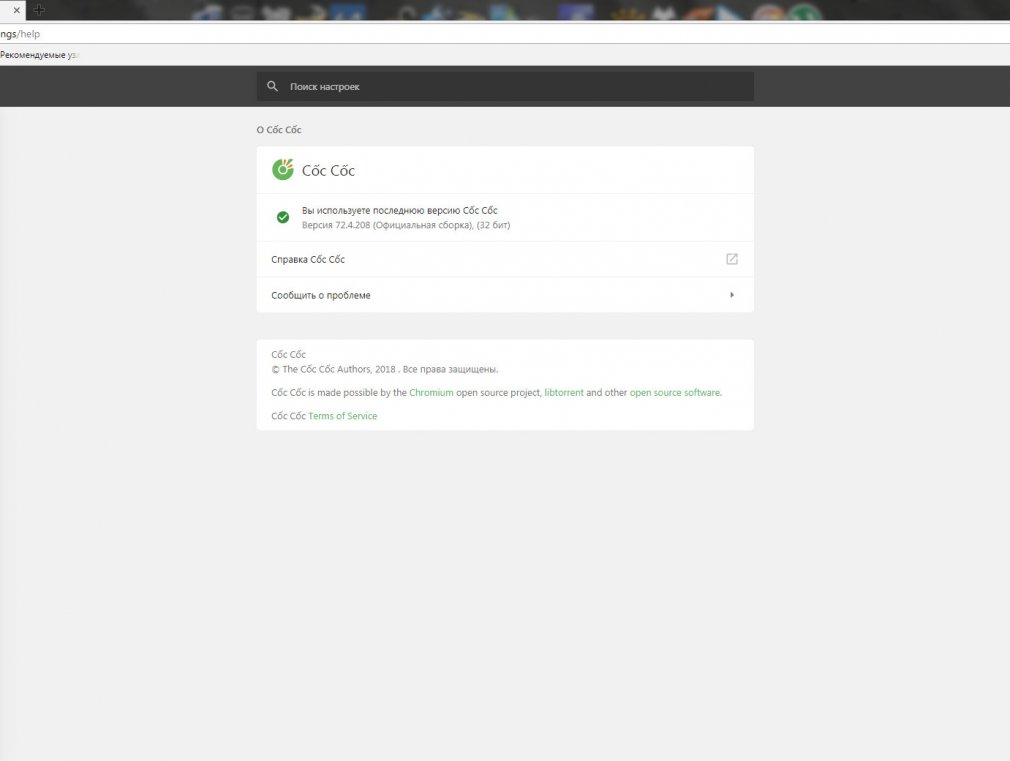Click the О Cốc Cốc section heading

(279, 130)
